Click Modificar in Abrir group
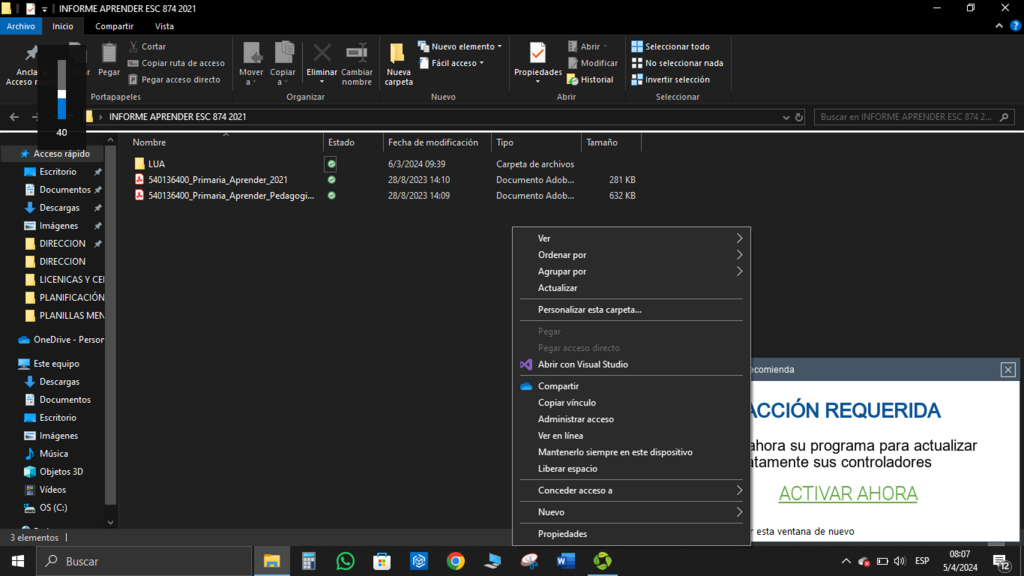Image resolution: width=1024 pixels, height=576 pixels. pos(592,63)
